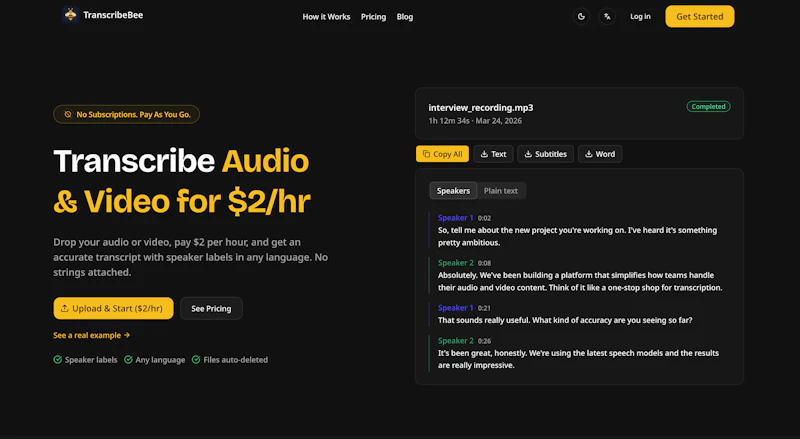The image size is (800, 439).
Task: Click the Upload & Start ($2/hr) button
Action: [113, 308]
